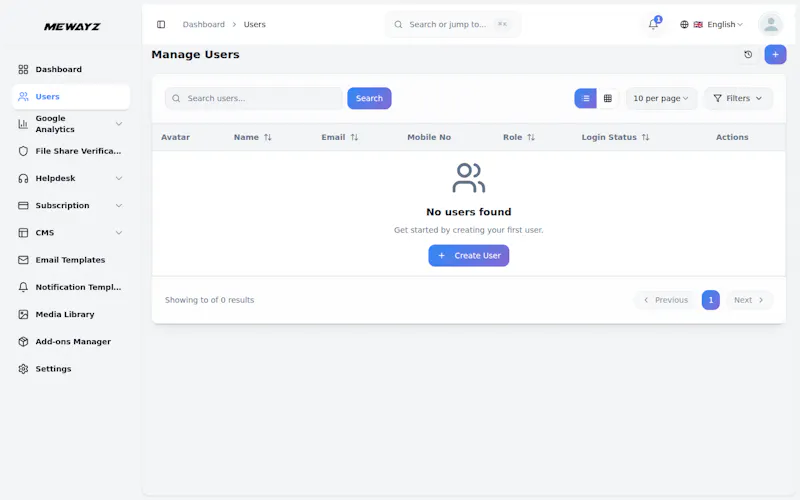Open Dashboard in the sidebar

[x=71, y=69]
